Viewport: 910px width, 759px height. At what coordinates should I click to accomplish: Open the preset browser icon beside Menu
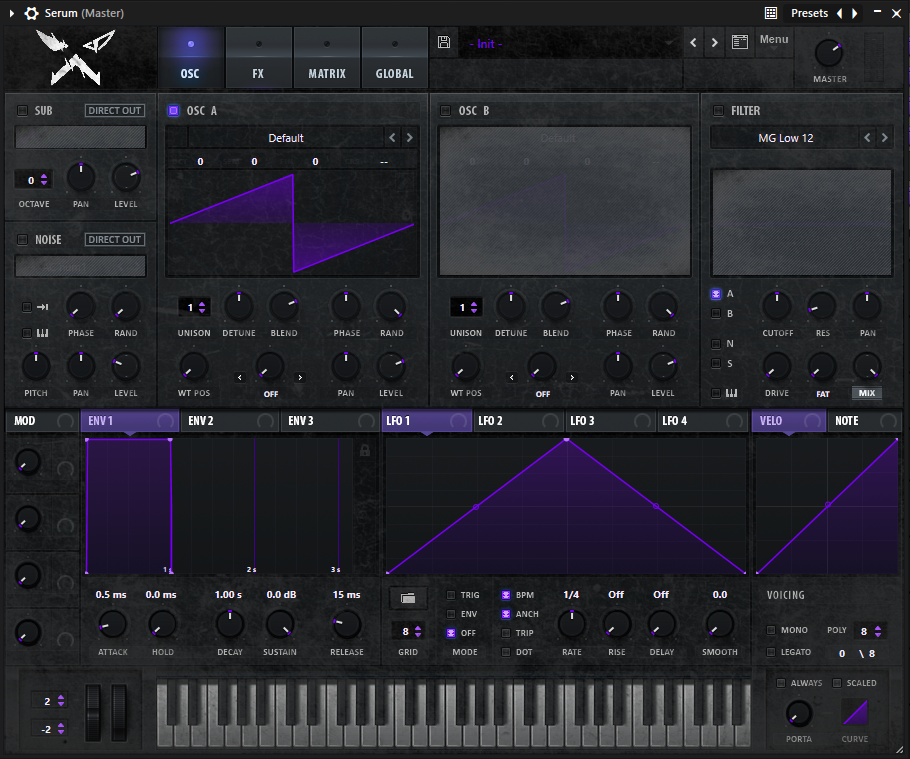(x=740, y=42)
